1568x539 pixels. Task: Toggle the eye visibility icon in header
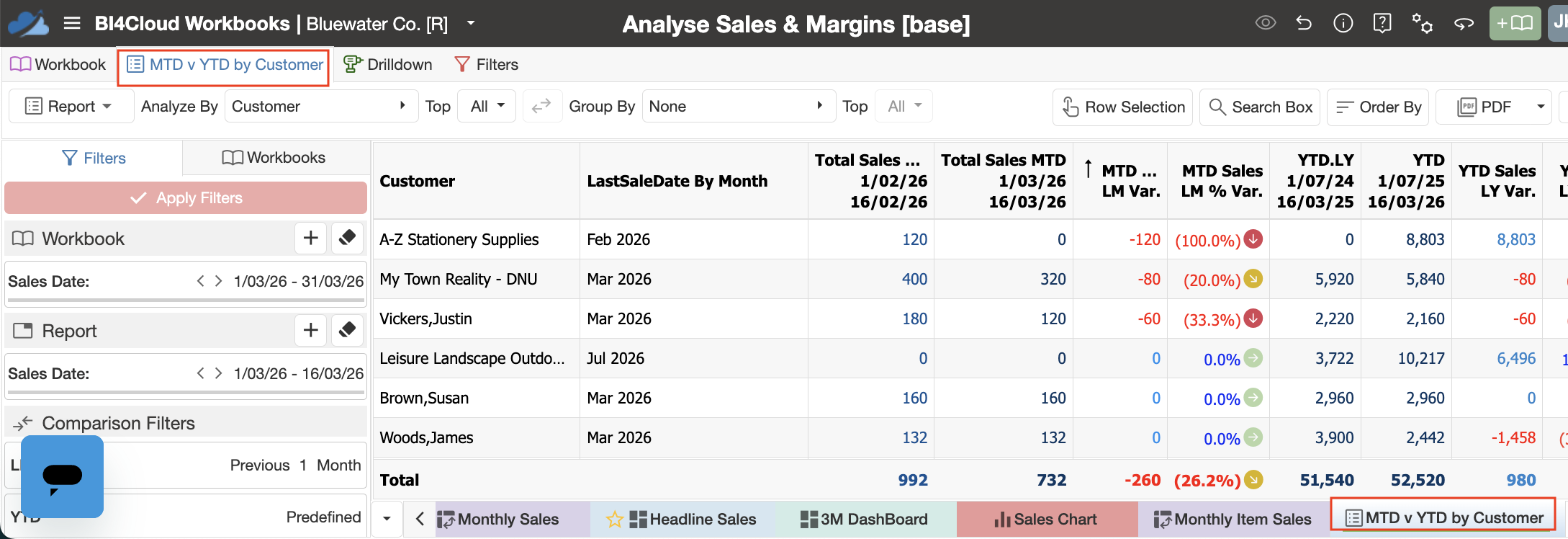pos(1265,23)
